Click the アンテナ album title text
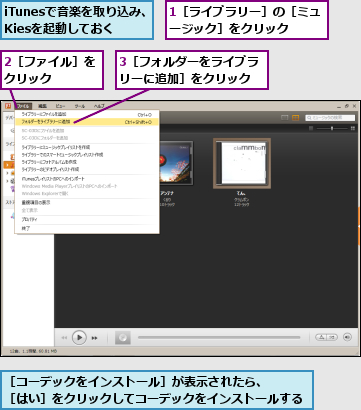 click(x=167, y=193)
